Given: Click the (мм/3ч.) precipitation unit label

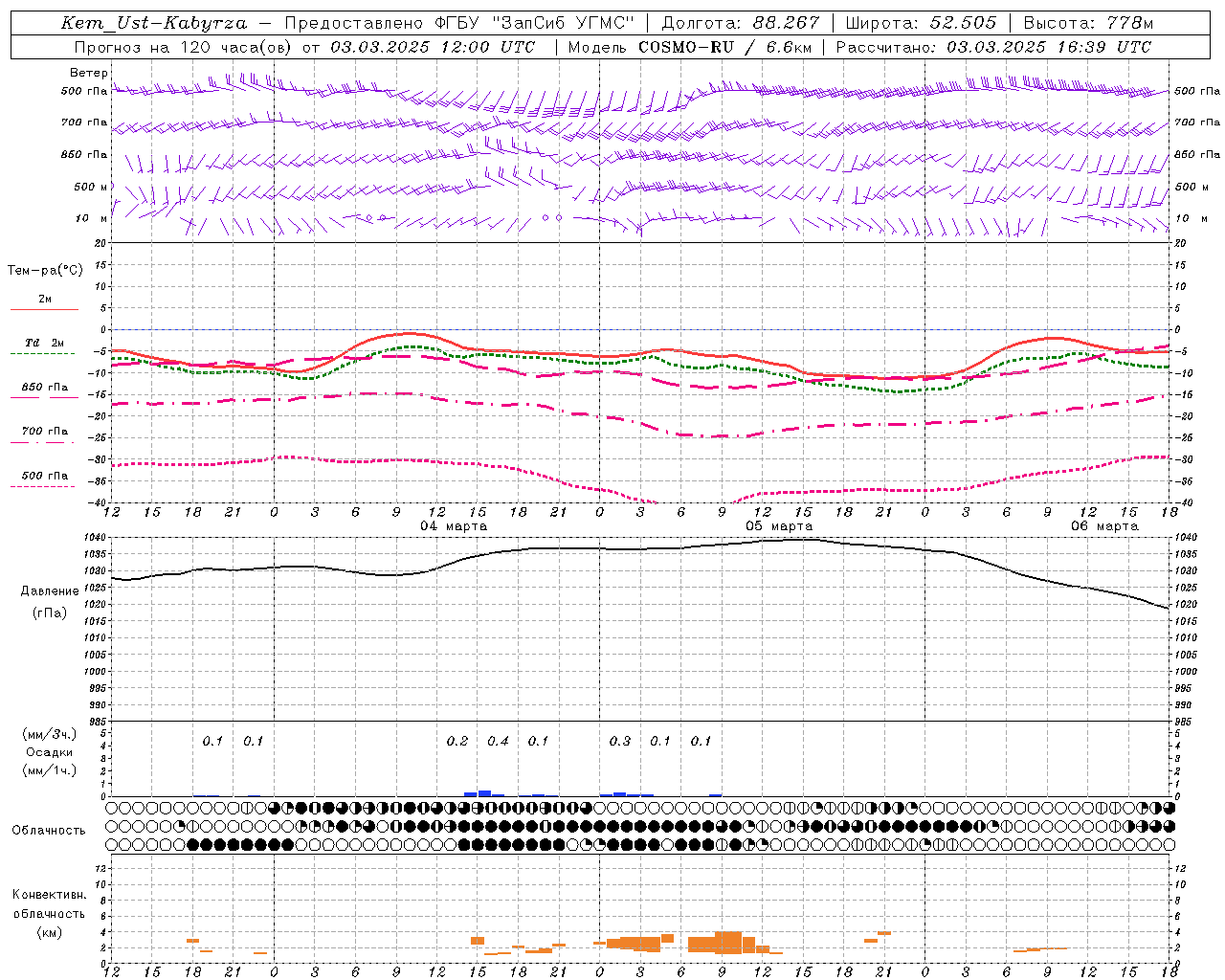Looking at the screenshot, I should pyautogui.click(x=50, y=735).
